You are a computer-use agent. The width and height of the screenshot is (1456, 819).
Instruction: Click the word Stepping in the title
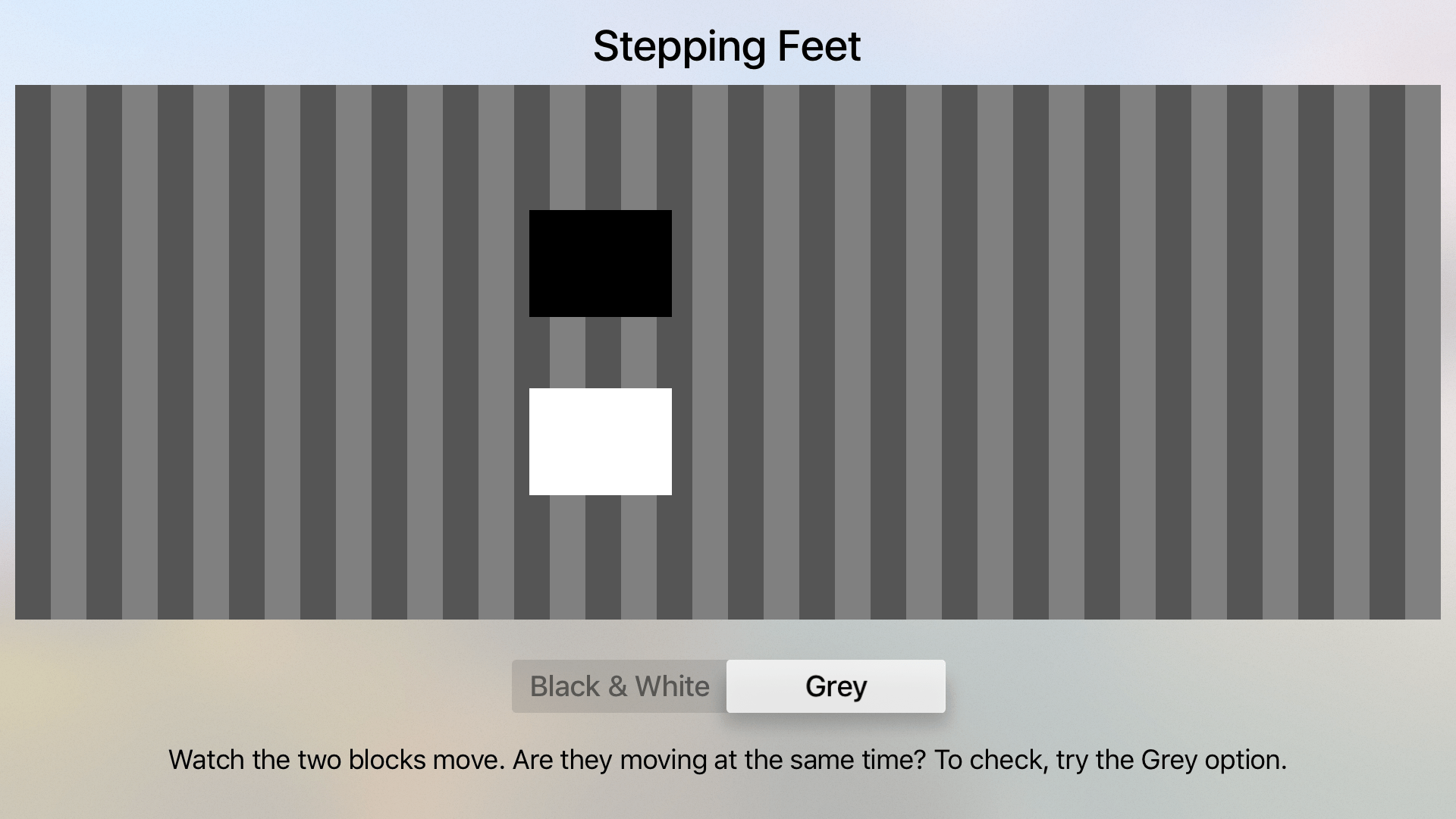(x=674, y=47)
